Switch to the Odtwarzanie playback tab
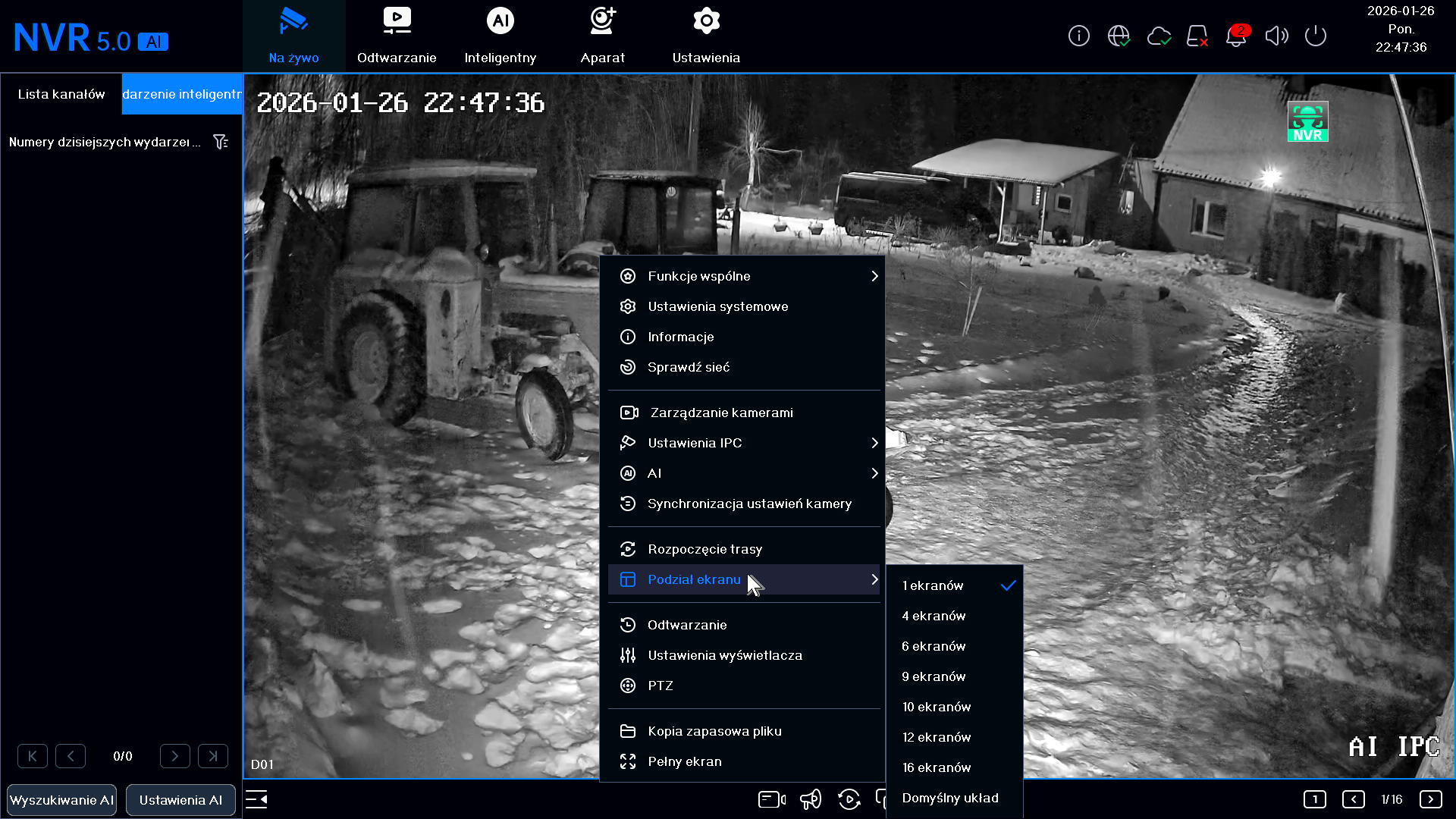Image resolution: width=1456 pixels, height=819 pixels. pos(397,36)
